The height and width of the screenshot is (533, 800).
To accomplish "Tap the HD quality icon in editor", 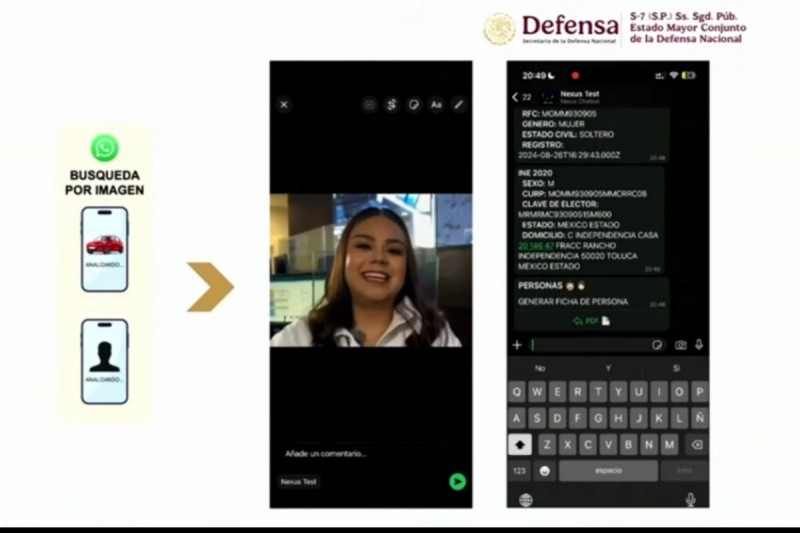I will point(369,104).
